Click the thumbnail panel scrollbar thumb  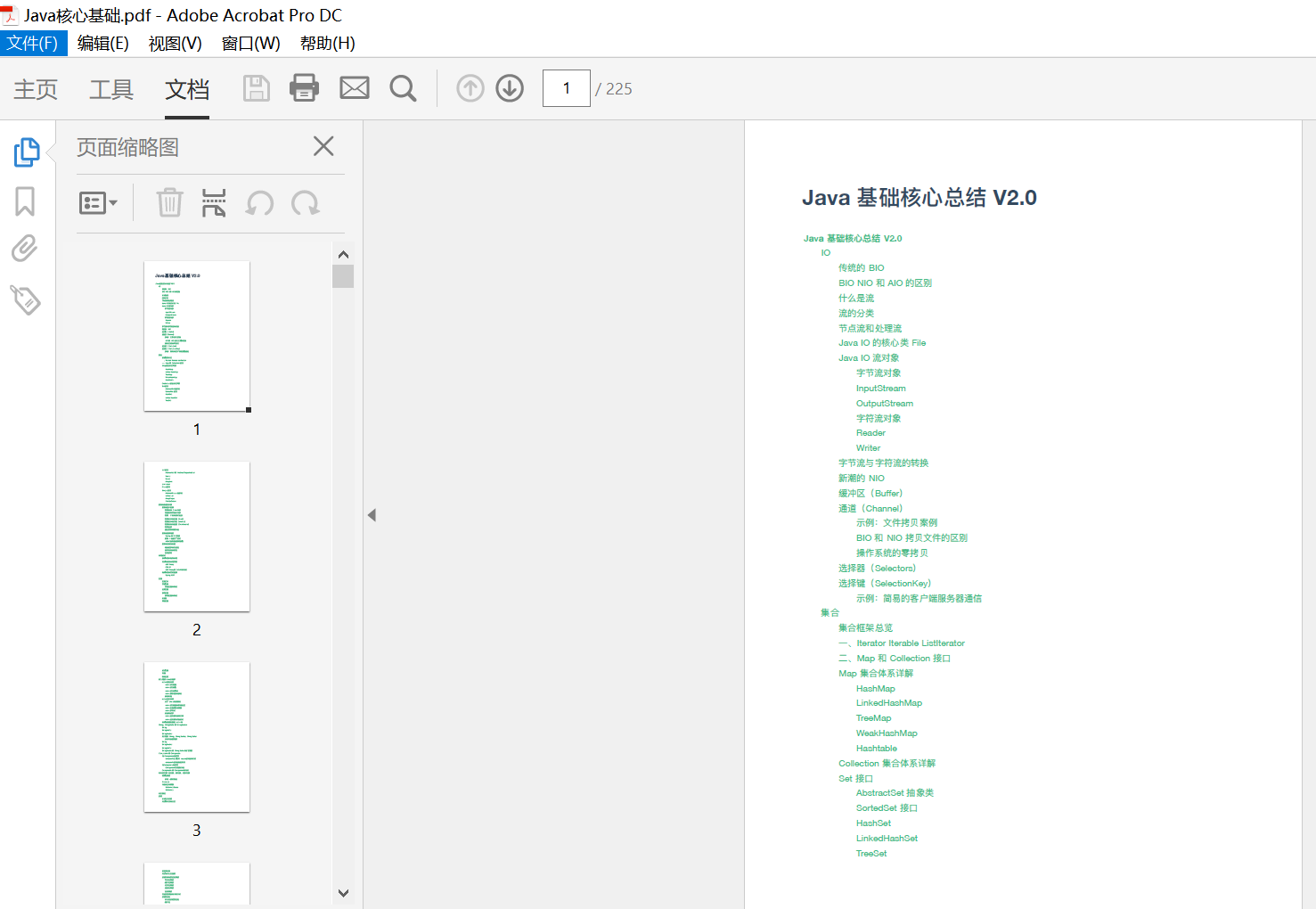pos(343,276)
